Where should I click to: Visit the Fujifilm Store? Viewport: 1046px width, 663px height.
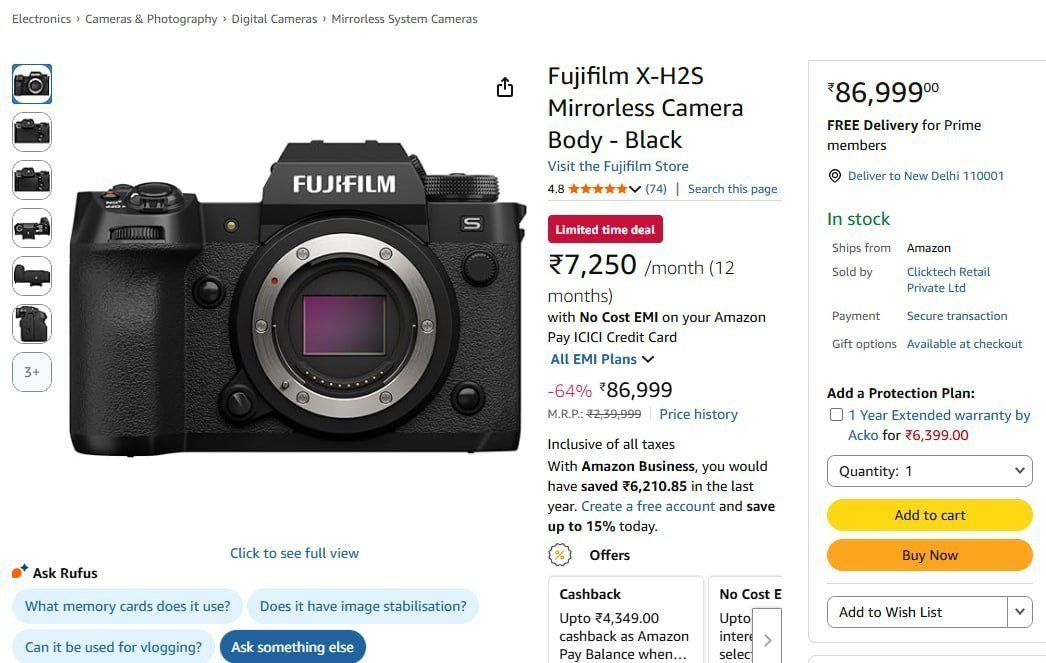617,166
